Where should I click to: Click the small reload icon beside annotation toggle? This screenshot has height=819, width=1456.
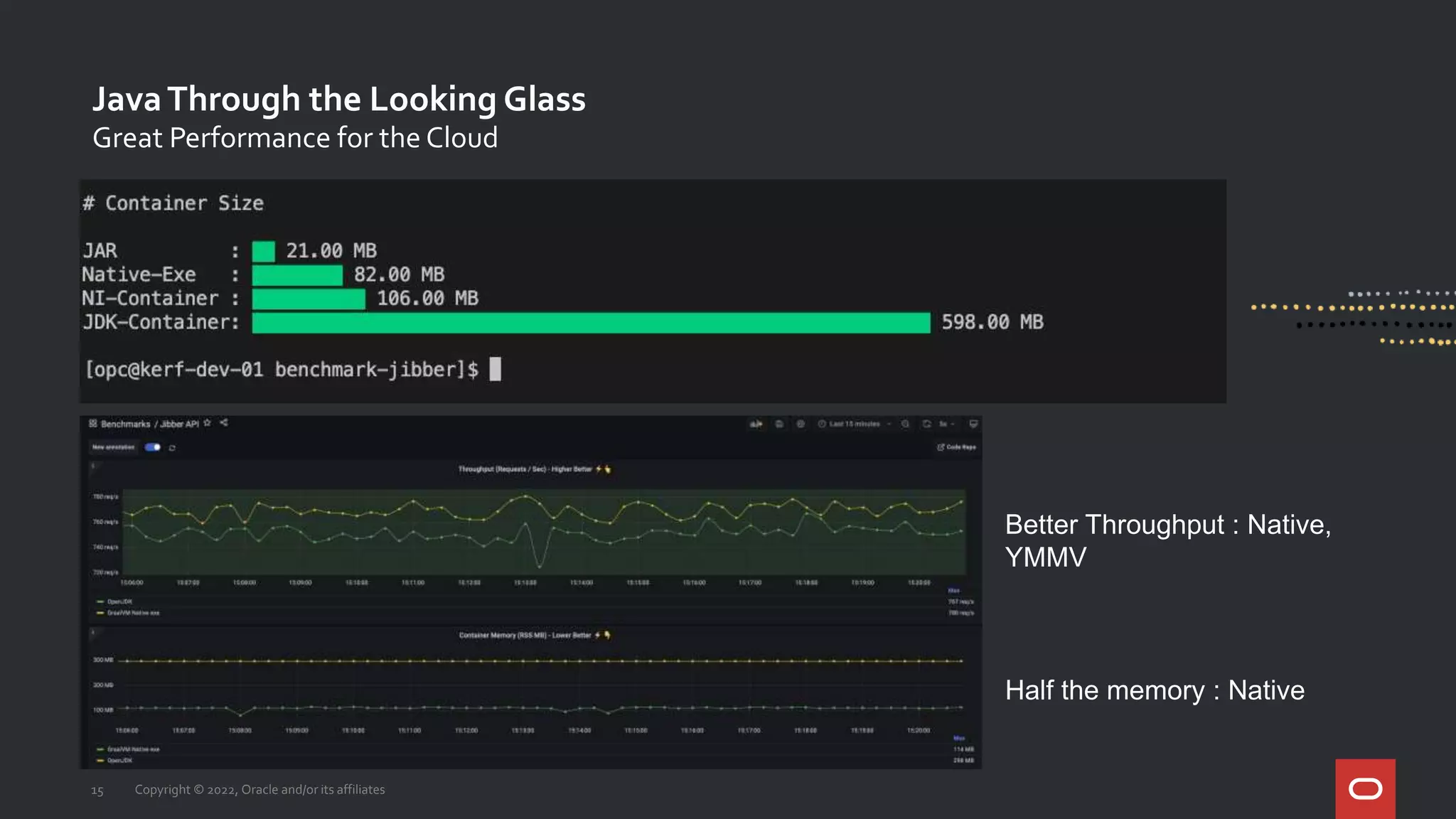tap(172, 448)
